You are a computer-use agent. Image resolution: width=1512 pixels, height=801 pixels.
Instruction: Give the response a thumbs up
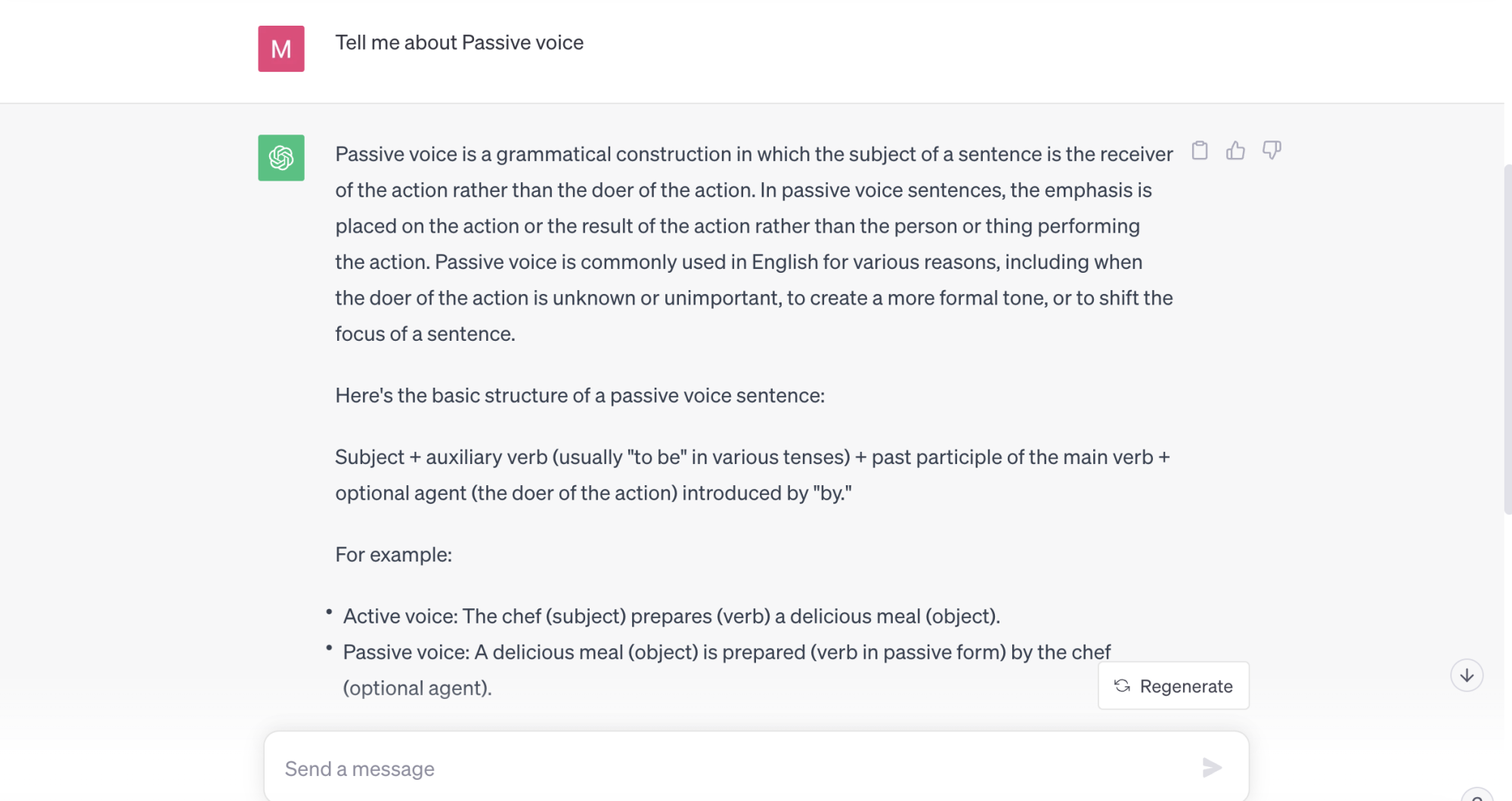pos(1235,150)
